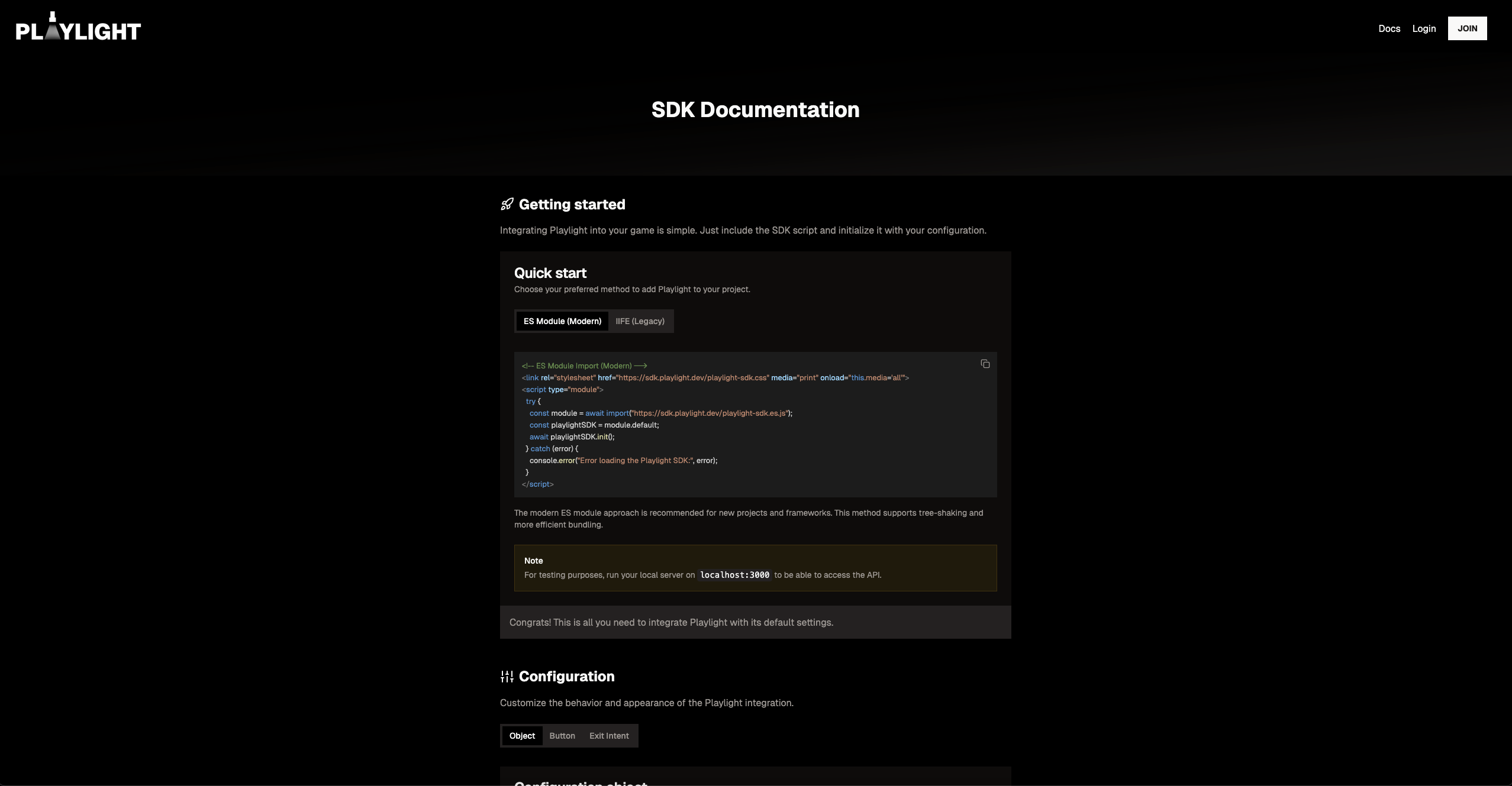Open the Docs link in the header
This screenshot has height=786, width=1512.
coord(1389,28)
